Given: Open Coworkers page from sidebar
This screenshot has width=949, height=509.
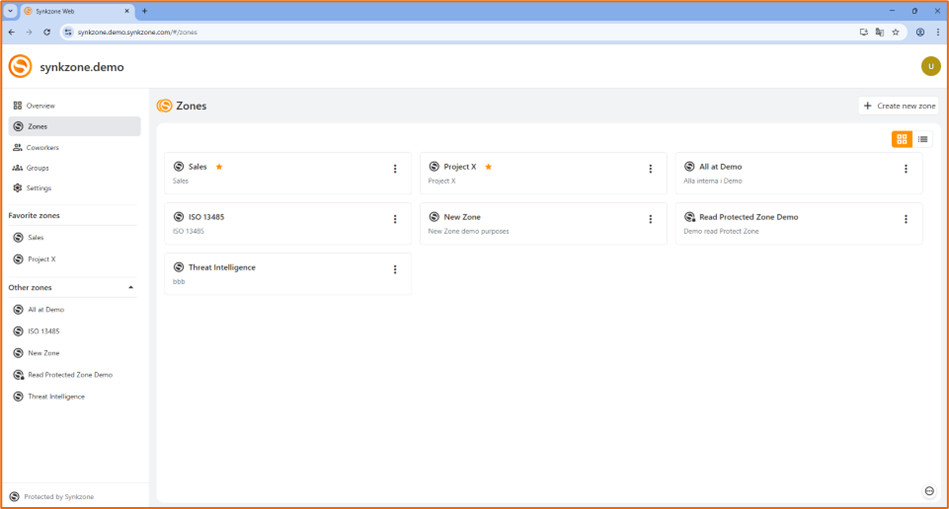Looking at the screenshot, I should [42, 148].
